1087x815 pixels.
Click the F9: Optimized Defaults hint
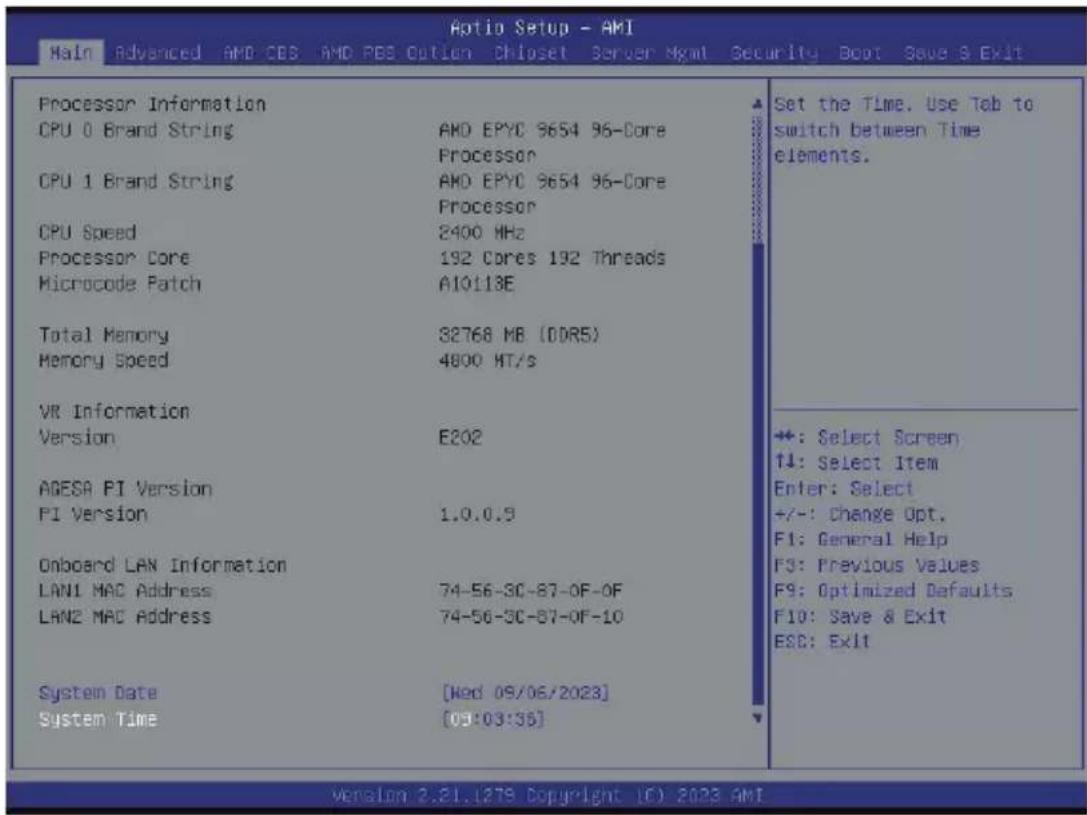(x=894, y=590)
